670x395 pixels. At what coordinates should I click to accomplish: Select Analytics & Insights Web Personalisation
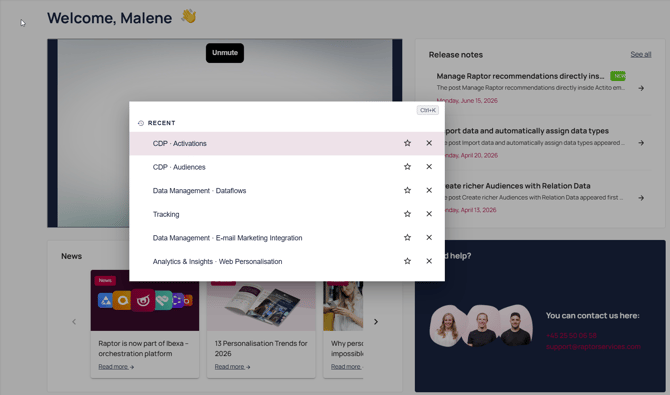pos(217,262)
